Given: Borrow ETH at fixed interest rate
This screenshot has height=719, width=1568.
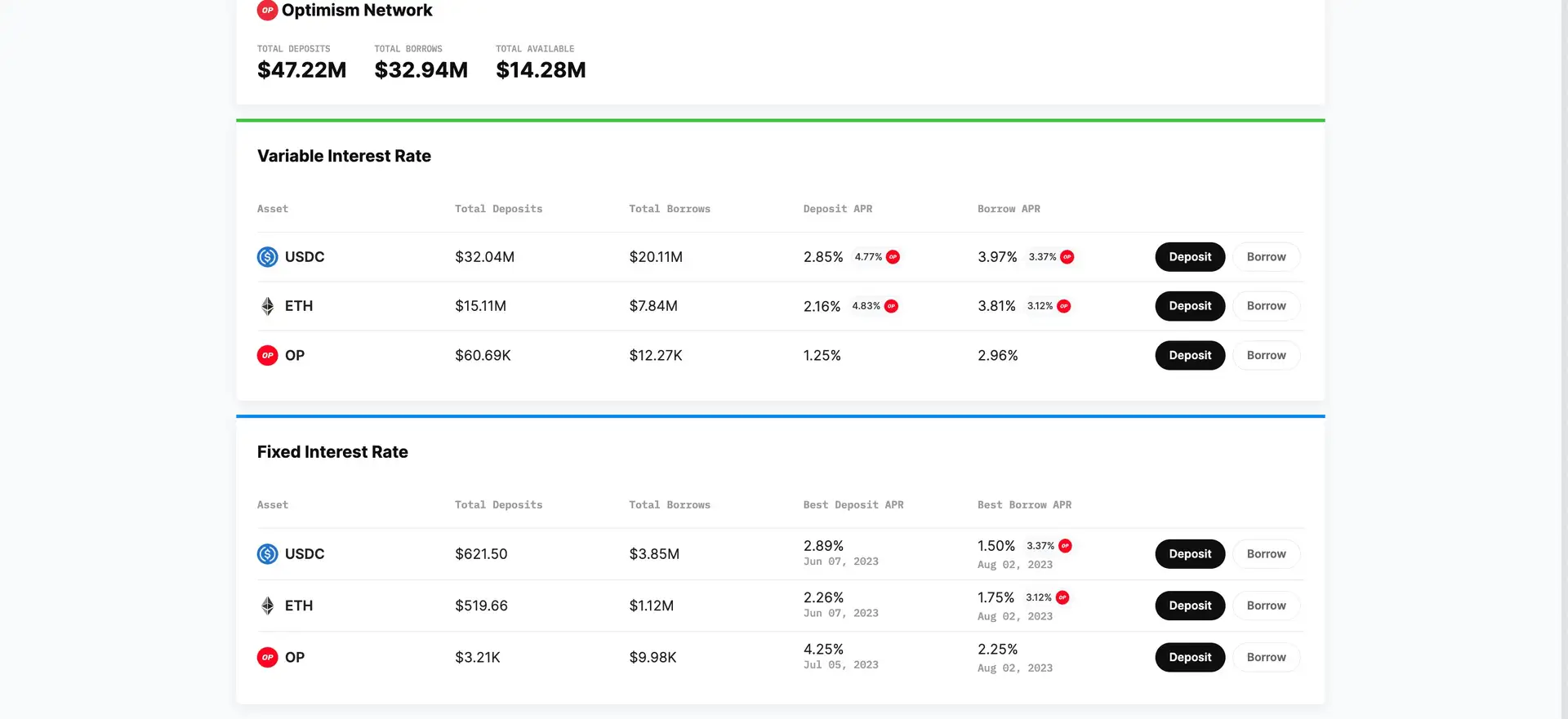Looking at the screenshot, I should (1266, 606).
